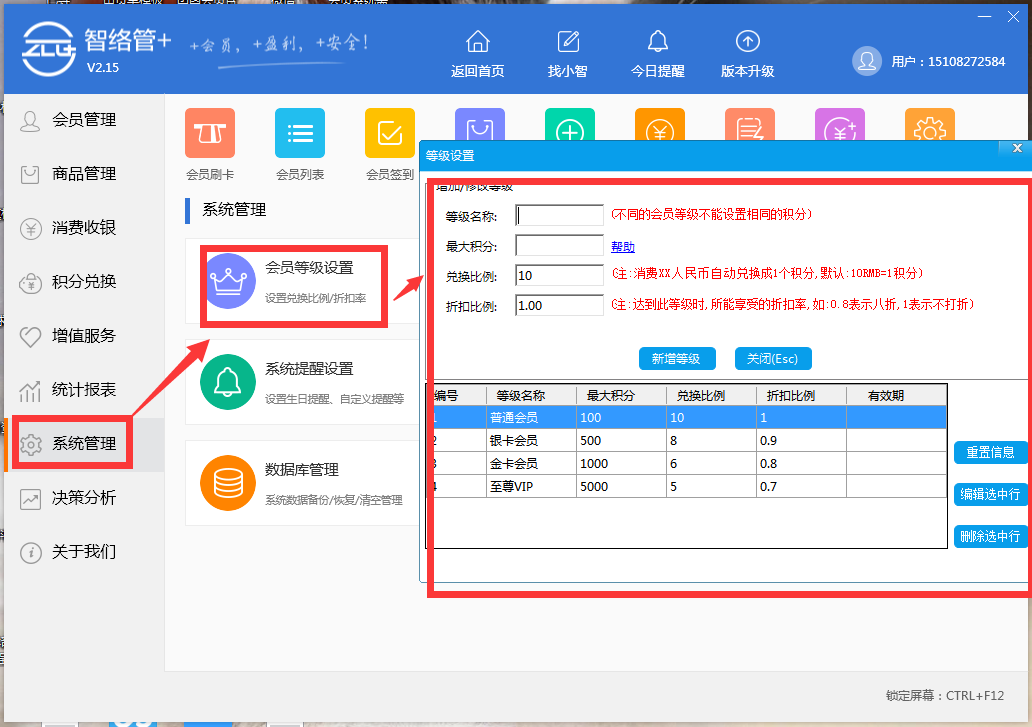Image resolution: width=1032 pixels, height=727 pixels.
Task: Open the 会员列表 member list icon
Action: [299, 132]
